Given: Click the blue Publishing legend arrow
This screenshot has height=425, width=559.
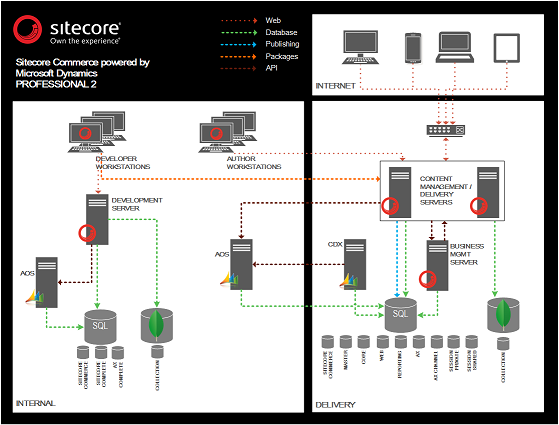Looking at the screenshot, I should [x=239, y=45].
